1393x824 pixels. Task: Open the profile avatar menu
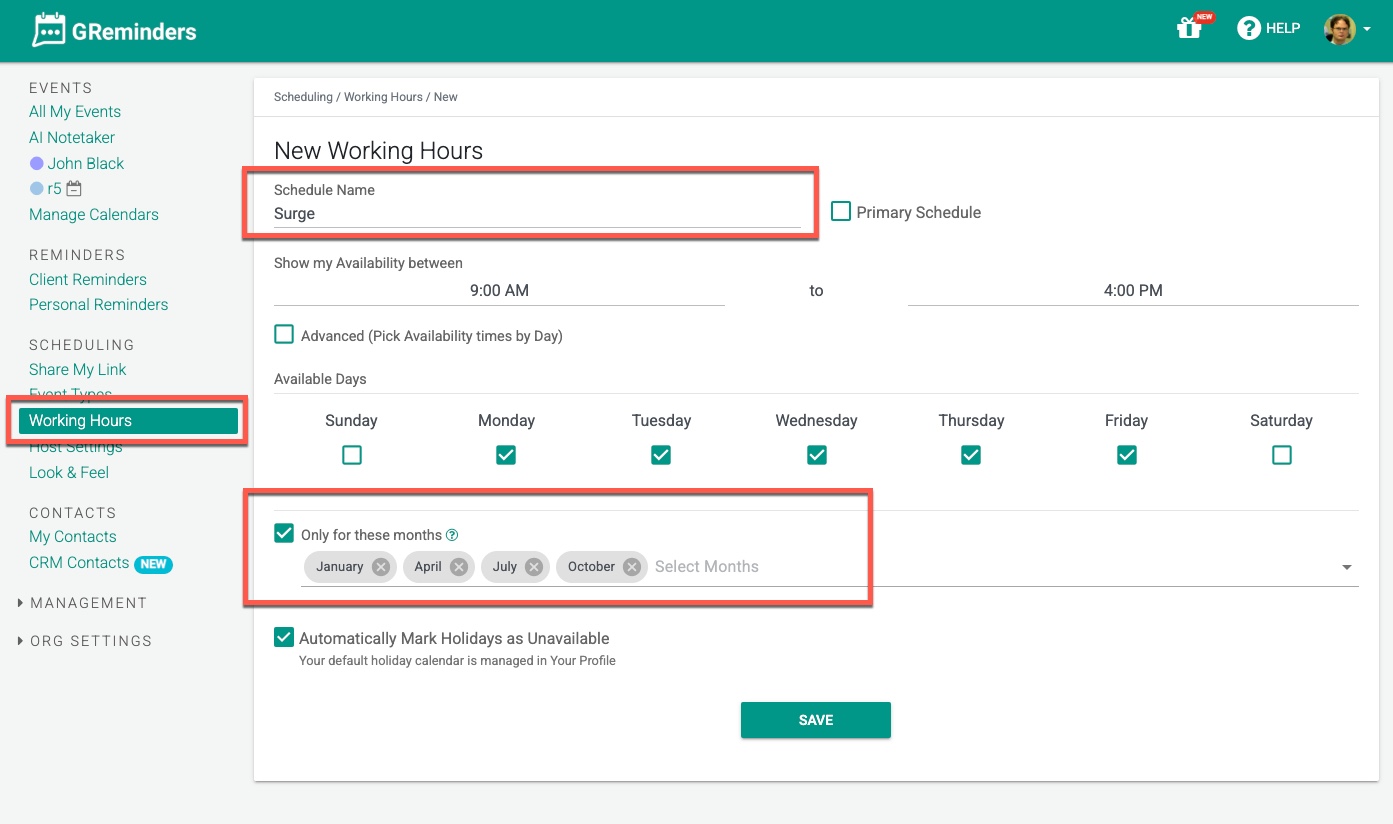(1340, 29)
